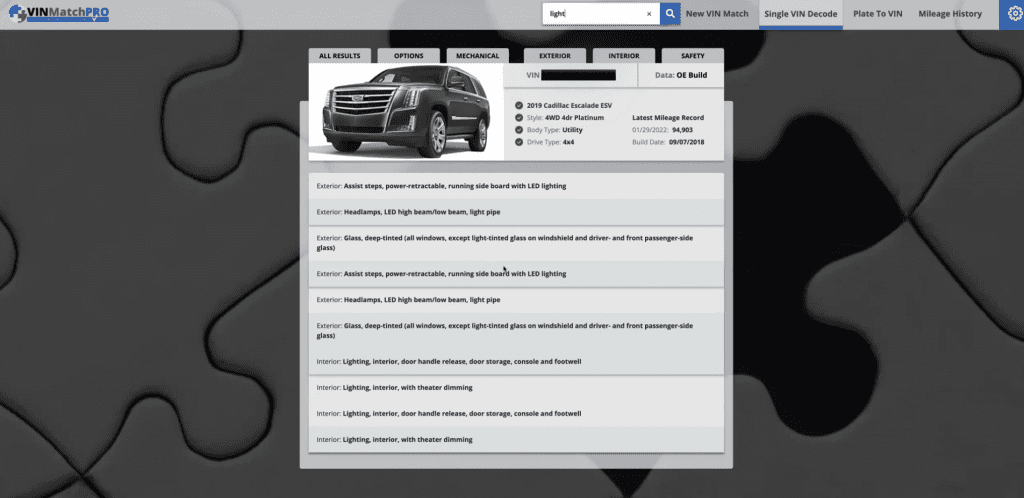Click the 'Data: OE Build' label
The image size is (1024, 498).
(x=680, y=75)
